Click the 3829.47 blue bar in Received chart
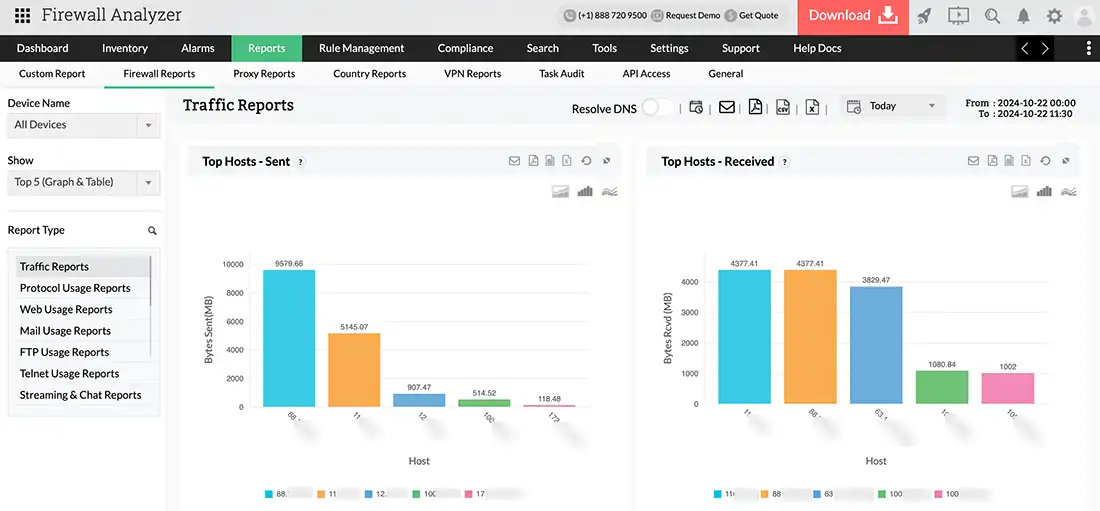1100x511 pixels. (x=876, y=345)
